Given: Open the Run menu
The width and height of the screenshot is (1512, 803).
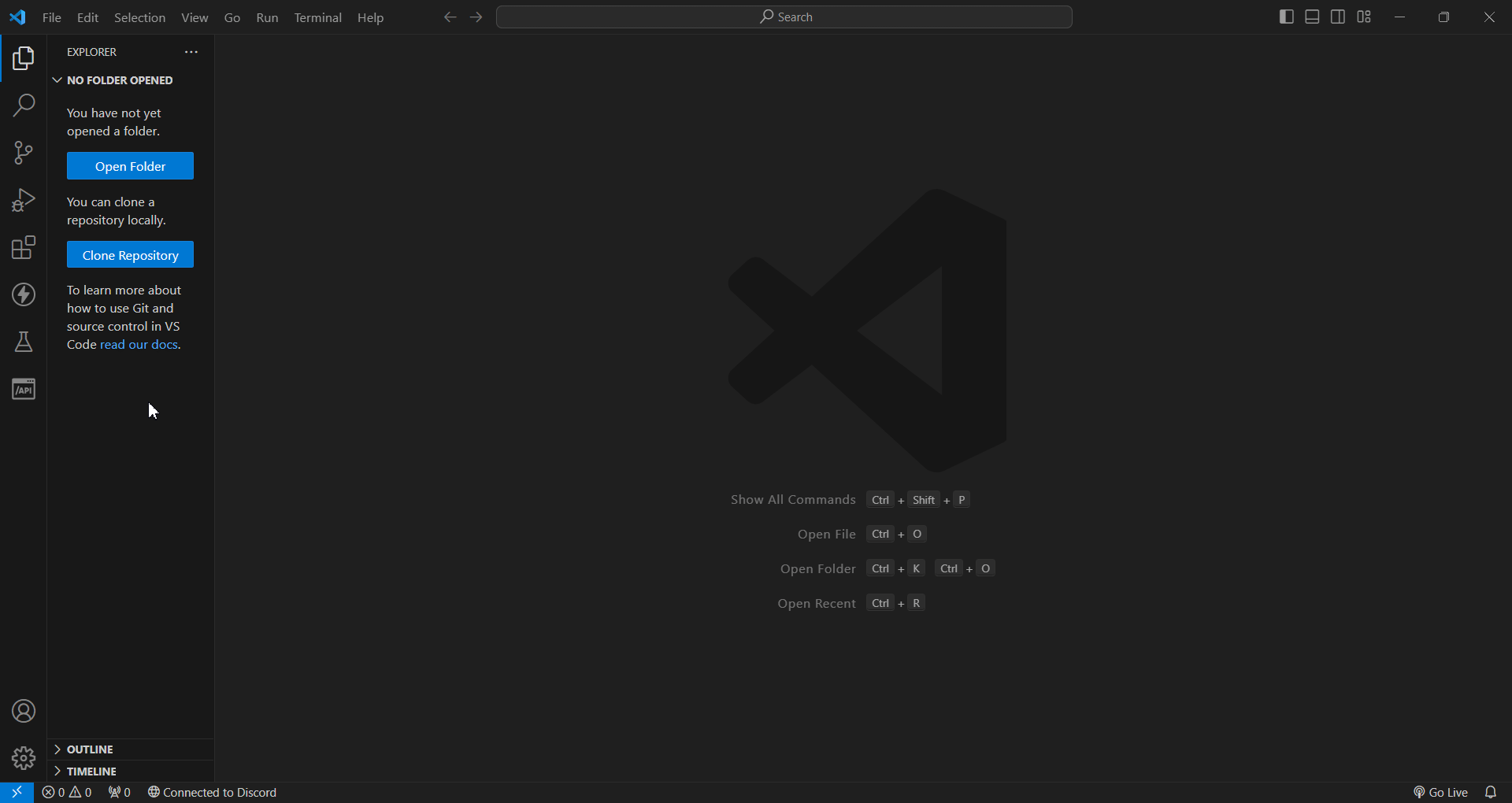Looking at the screenshot, I should click(x=267, y=17).
